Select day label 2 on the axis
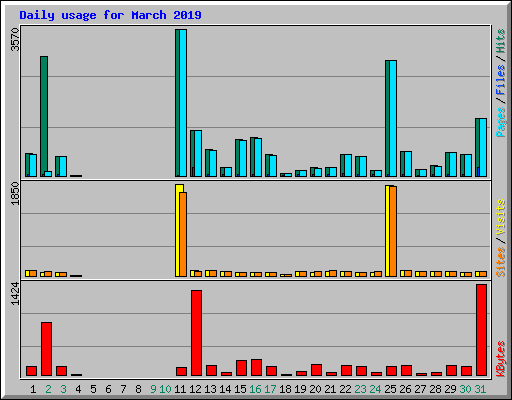 coord(48,389)
